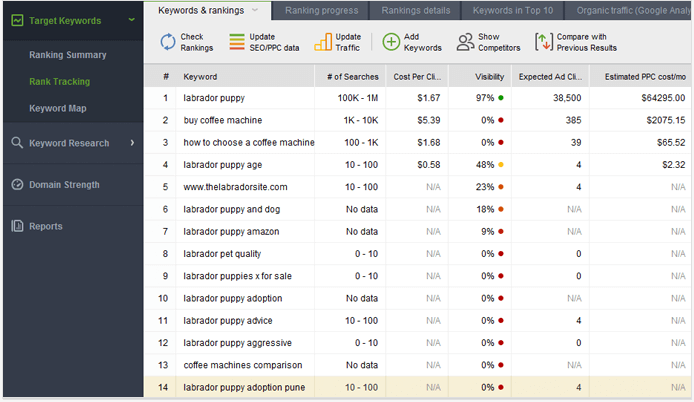Image resolution: width=694 pixels, height=402 pixels.
Task: Expand the Keyword Research section arrow
Action: tap(132, 143)
